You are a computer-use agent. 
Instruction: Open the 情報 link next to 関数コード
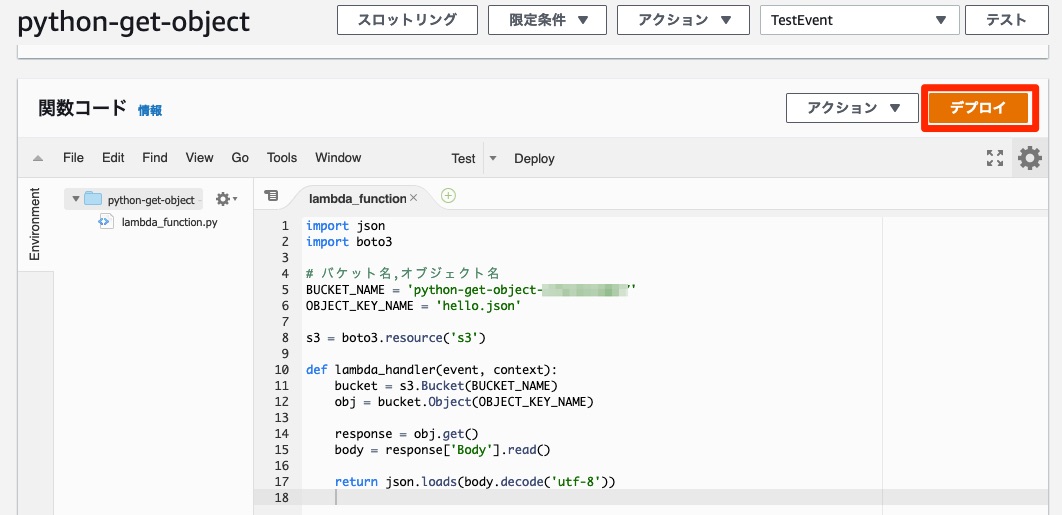(x=150, y=110)
